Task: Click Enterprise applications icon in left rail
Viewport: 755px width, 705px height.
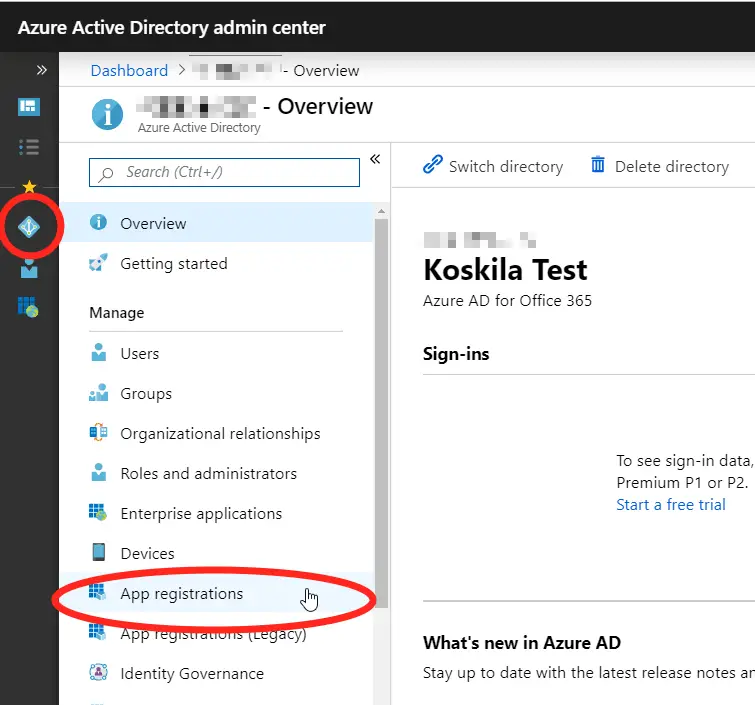Action: point(29,307)
